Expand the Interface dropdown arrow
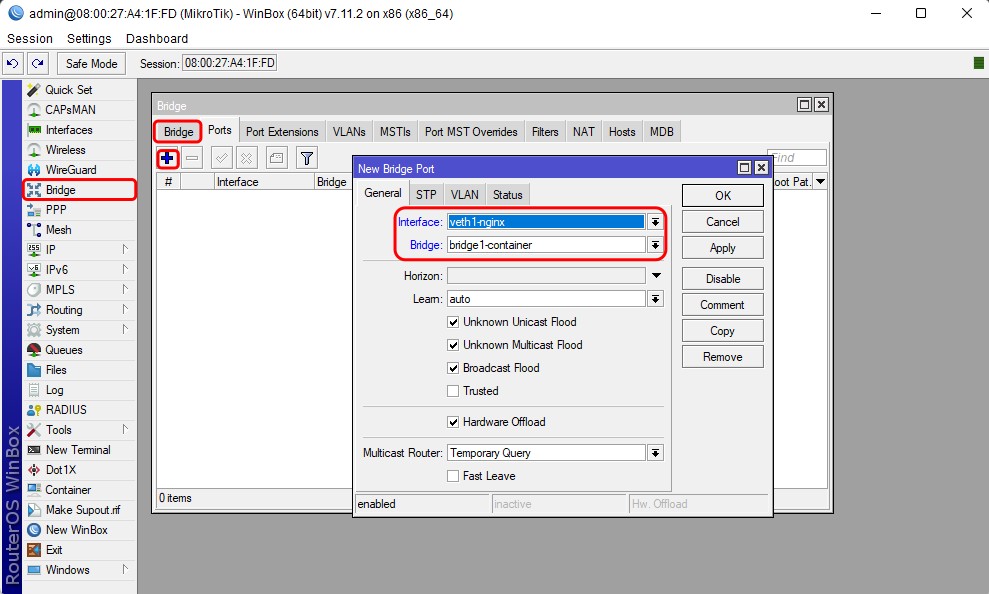 coord(655,222)
